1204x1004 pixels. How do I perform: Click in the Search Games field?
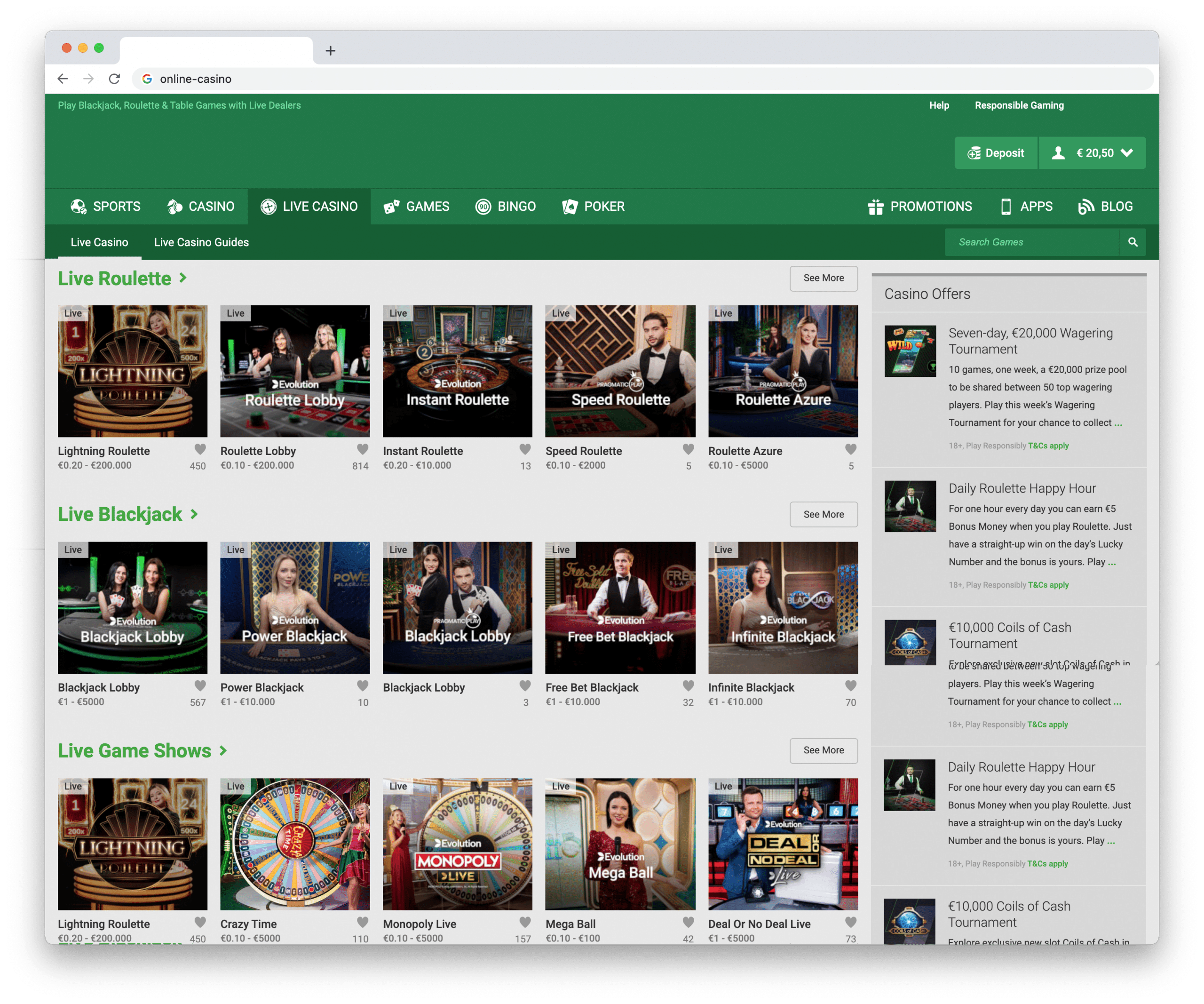click(1032, 242)
